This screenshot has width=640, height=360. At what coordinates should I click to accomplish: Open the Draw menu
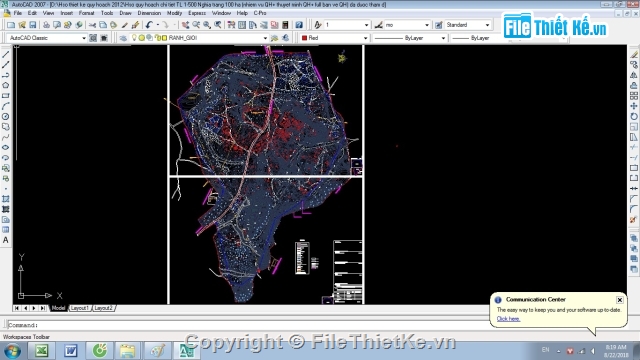click(125, 13)
